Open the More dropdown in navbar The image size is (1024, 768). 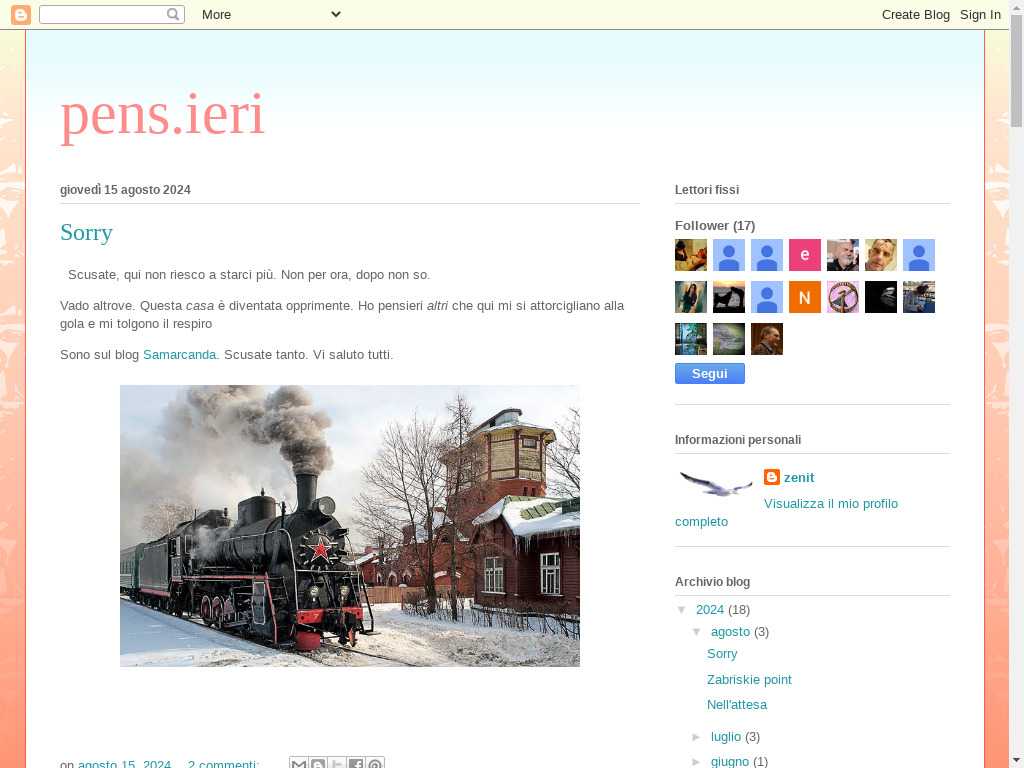[x=270, y=14]
